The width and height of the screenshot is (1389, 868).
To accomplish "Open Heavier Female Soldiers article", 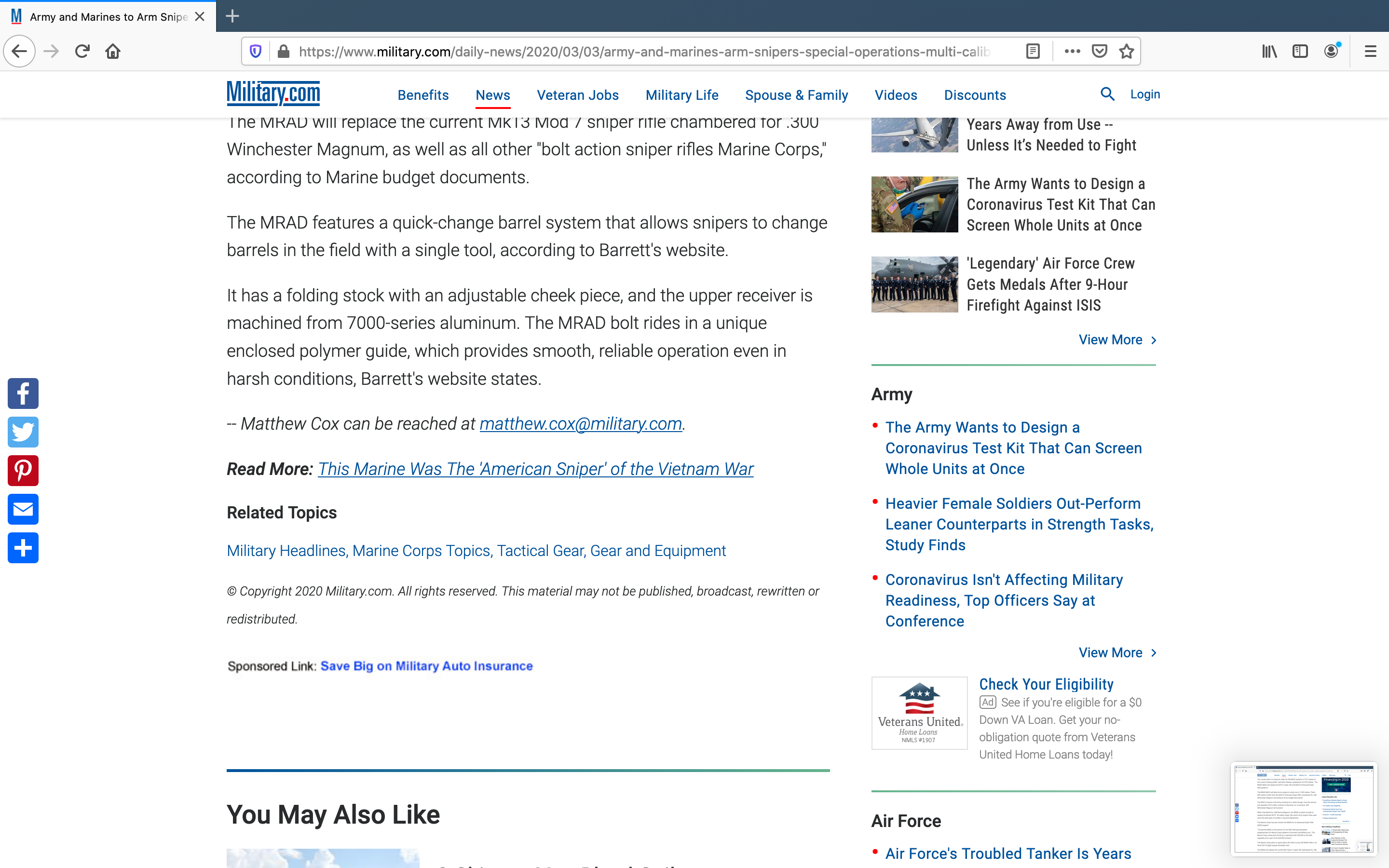I will pyautogui.click(x=1019, y=524).
